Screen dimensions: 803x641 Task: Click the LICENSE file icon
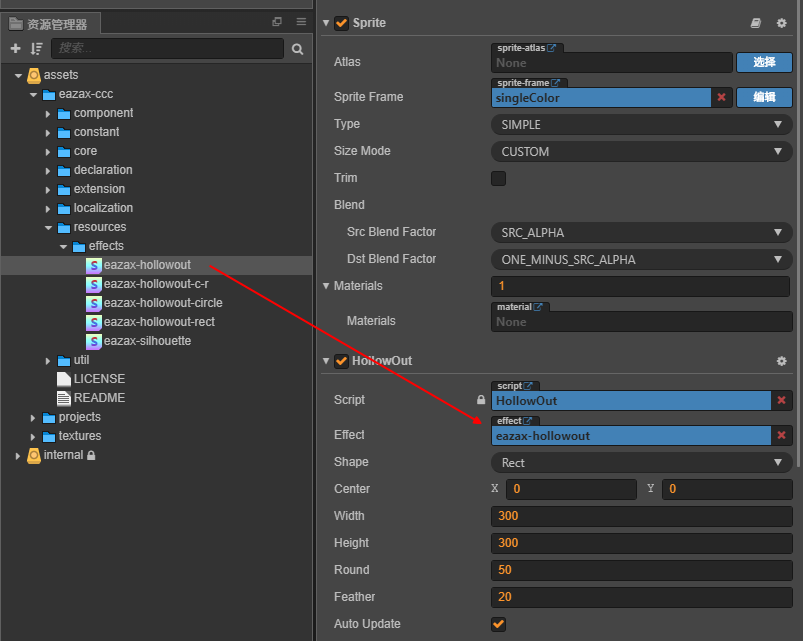click(x=64, y=379)
